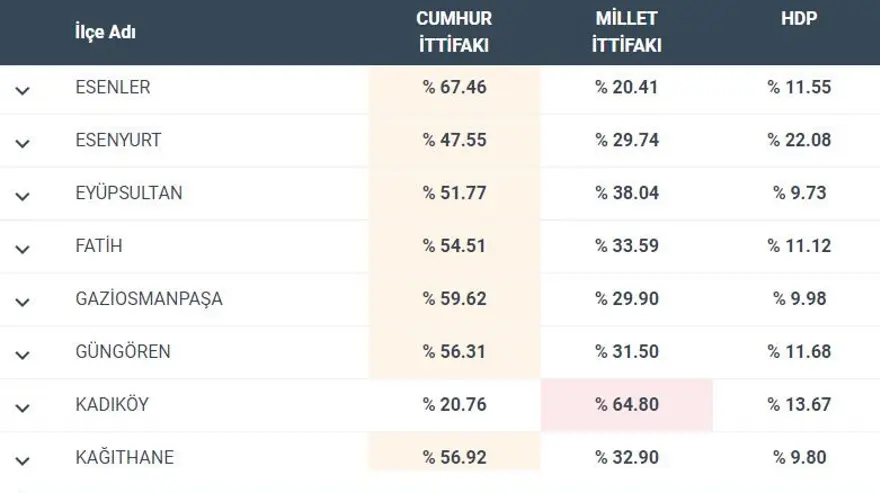Open the KAĞITHANE row chevron
The height and width of the screenshot is (493, 880).
click(23, 461)
